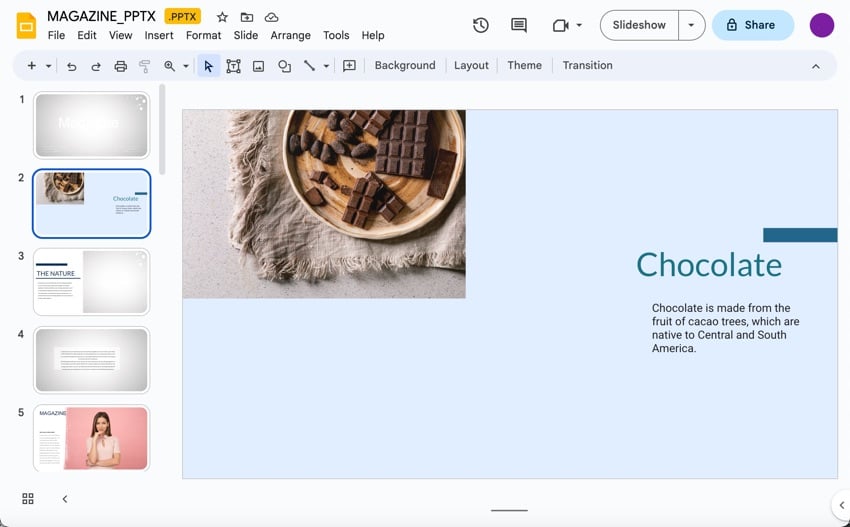The height and width of the screenshot is (527, 850).
Task: Select the text box tool
Action: point(233,66)
